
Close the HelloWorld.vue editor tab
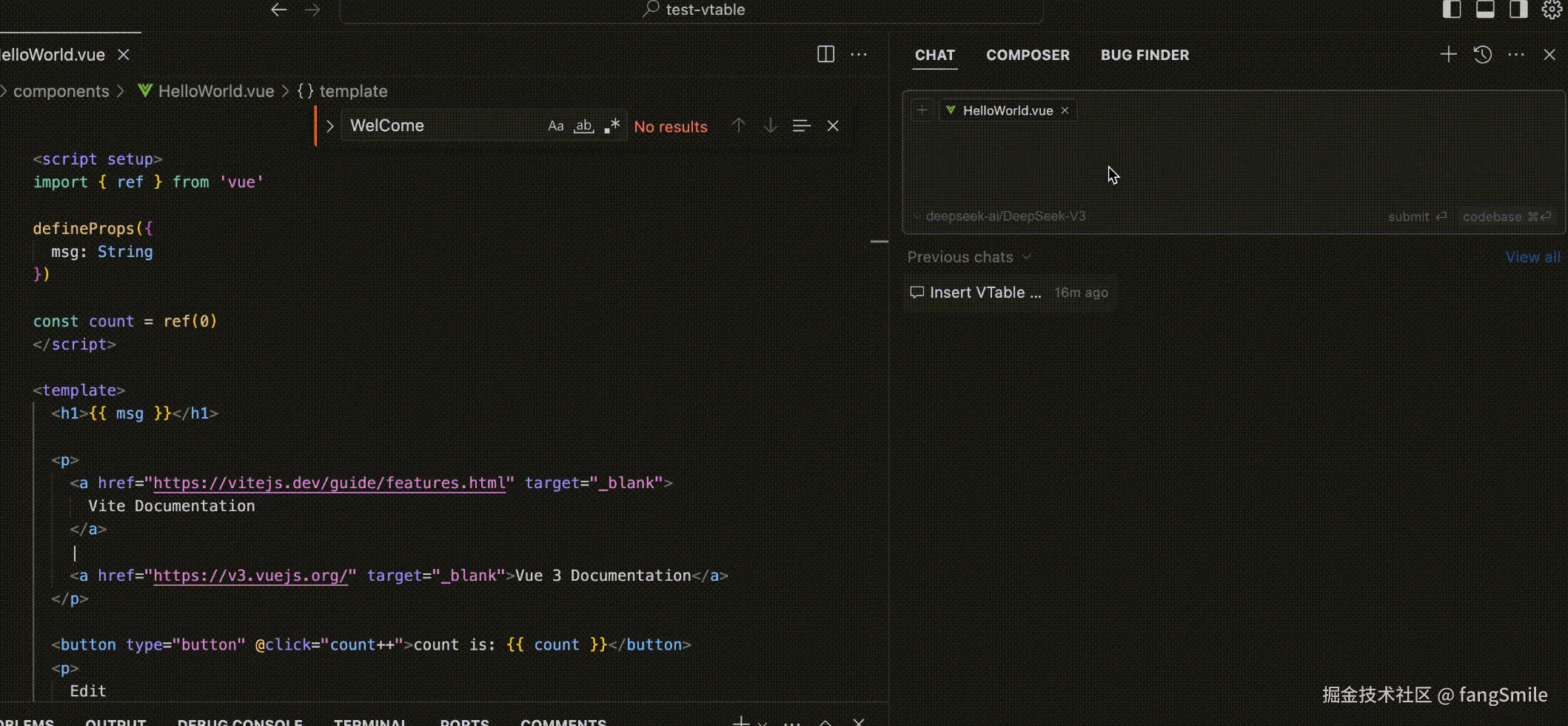click(x=124, y=55)
